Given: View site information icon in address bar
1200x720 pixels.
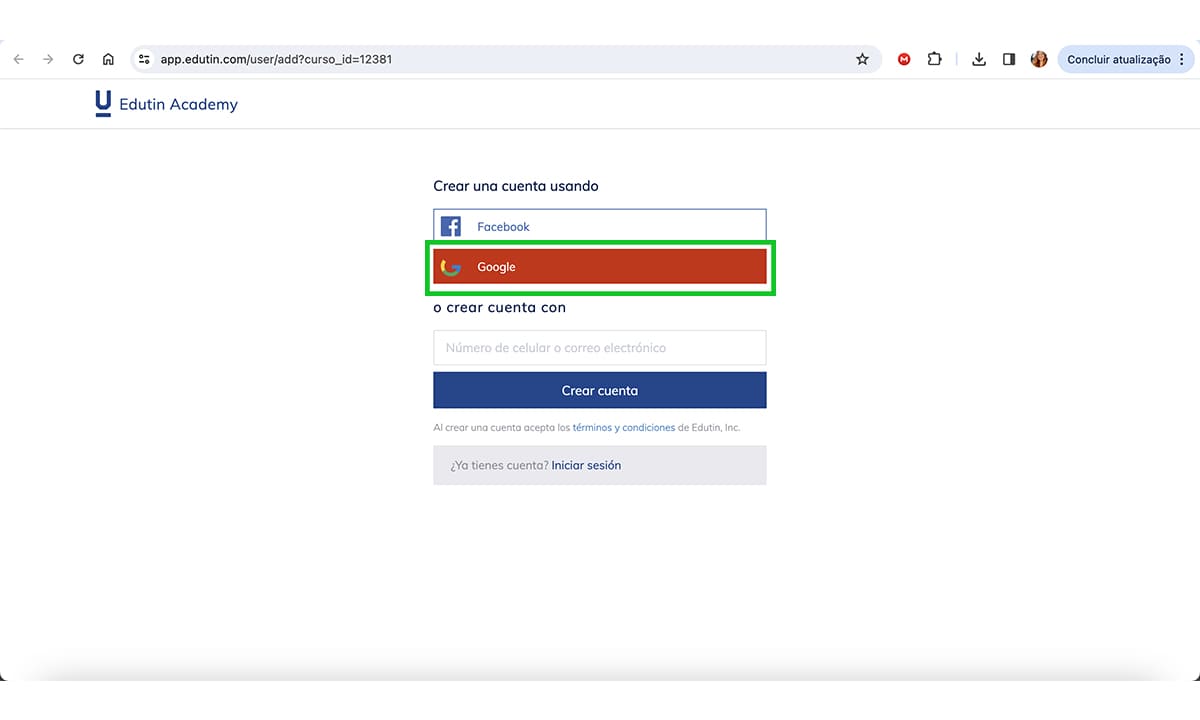Looking at the screenshot, I should pyautogui.click(x=144, y=59).
